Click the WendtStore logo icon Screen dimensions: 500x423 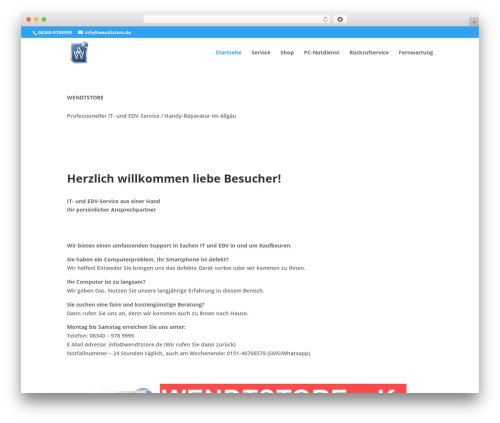click(79, 53)
